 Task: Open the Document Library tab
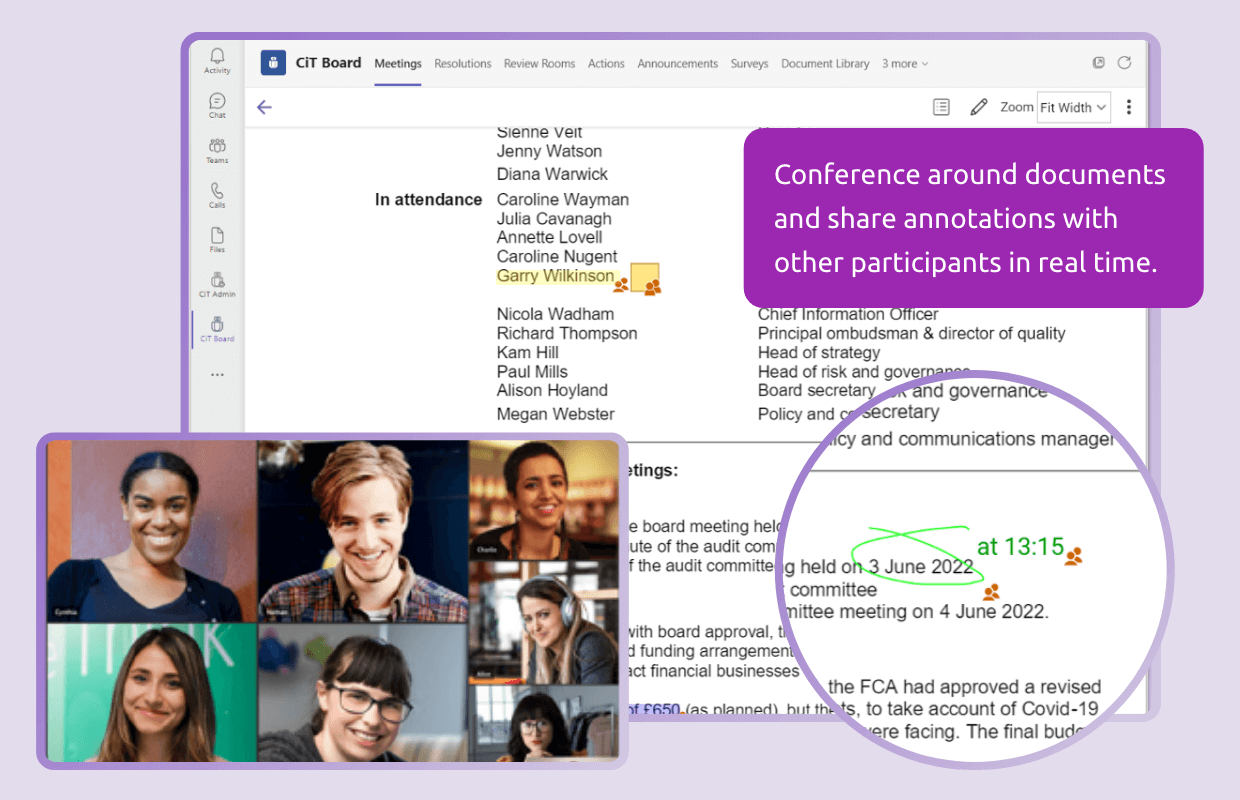click(825, 63)
